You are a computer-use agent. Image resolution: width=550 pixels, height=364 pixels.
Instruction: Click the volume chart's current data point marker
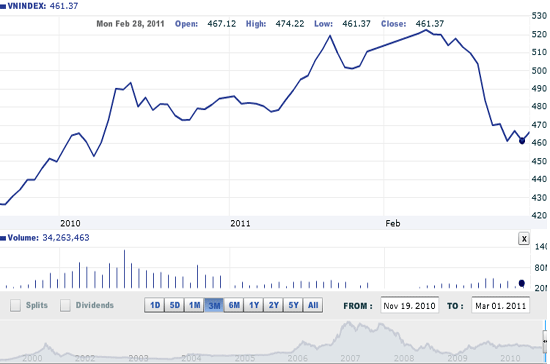coord(522,283)
